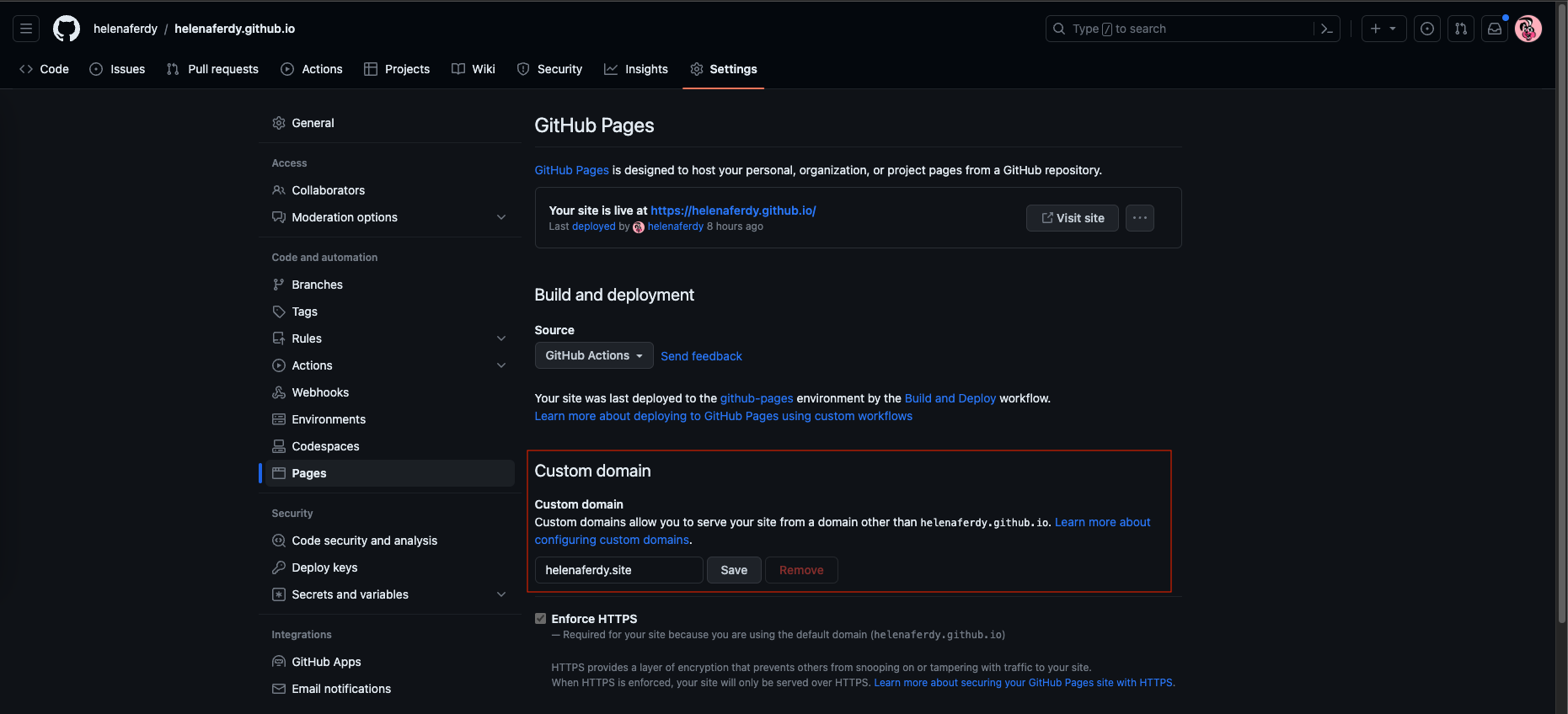The height and width of the screenshot is (714, 1568).
Task: Open the command palette icon
Action: point(1326,29)
